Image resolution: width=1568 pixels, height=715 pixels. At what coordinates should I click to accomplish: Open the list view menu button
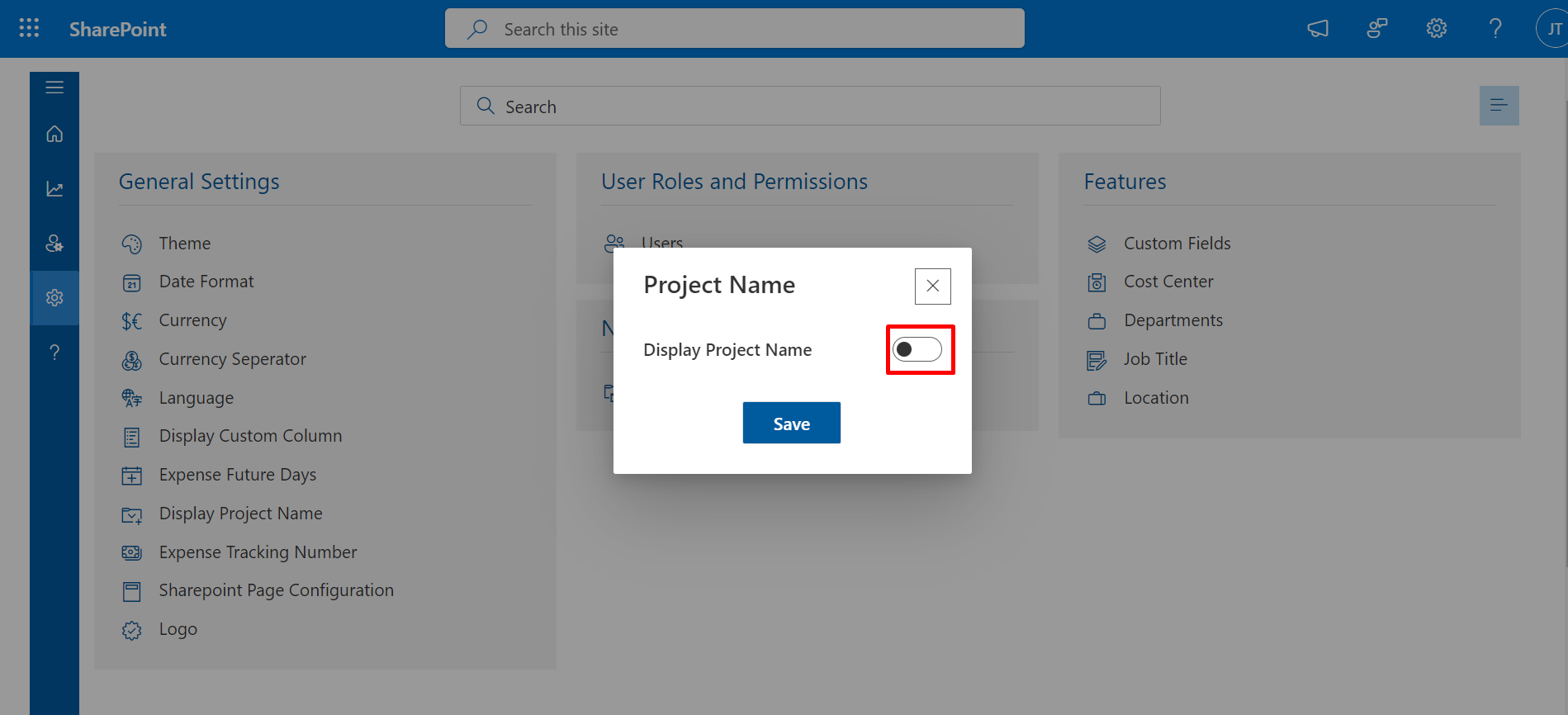click(1499, 106)
